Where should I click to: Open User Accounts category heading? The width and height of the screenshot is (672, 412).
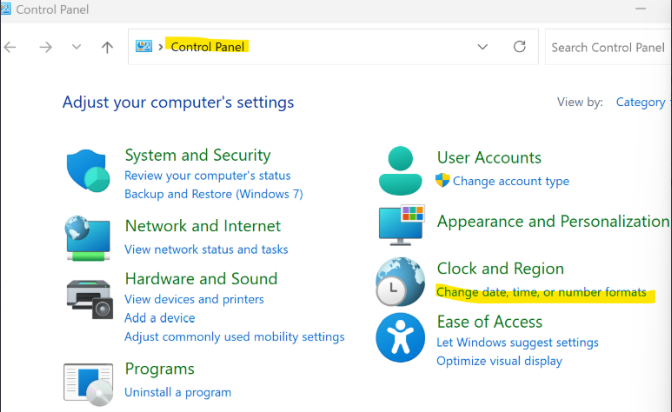pyautogui.click(x=489, y=157)
